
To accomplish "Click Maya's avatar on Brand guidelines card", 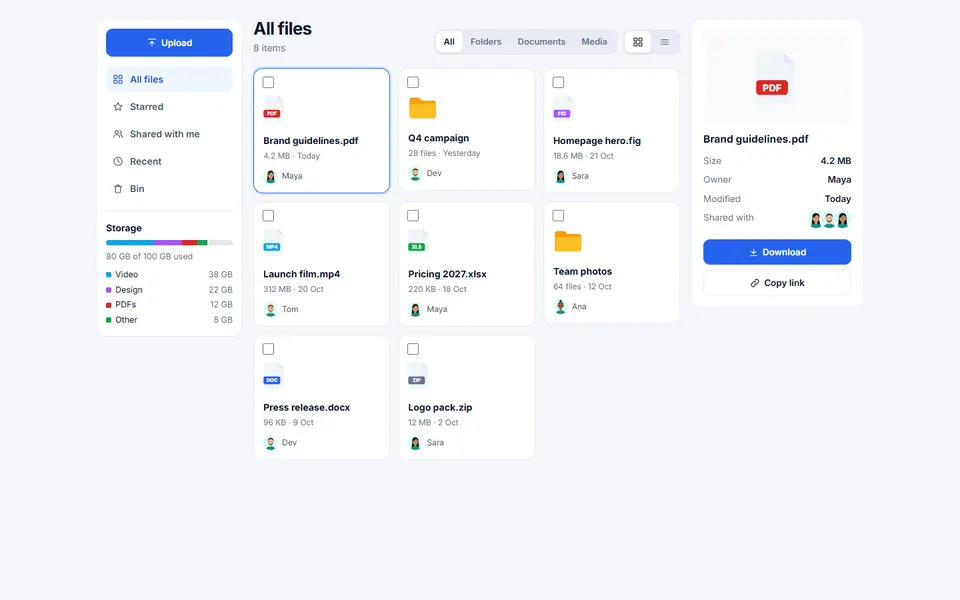I will click(x=271, y=176).
